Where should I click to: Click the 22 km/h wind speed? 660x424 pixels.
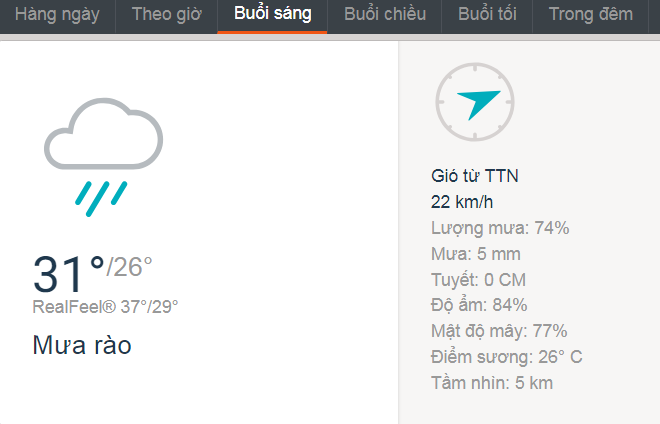[462, 202]
